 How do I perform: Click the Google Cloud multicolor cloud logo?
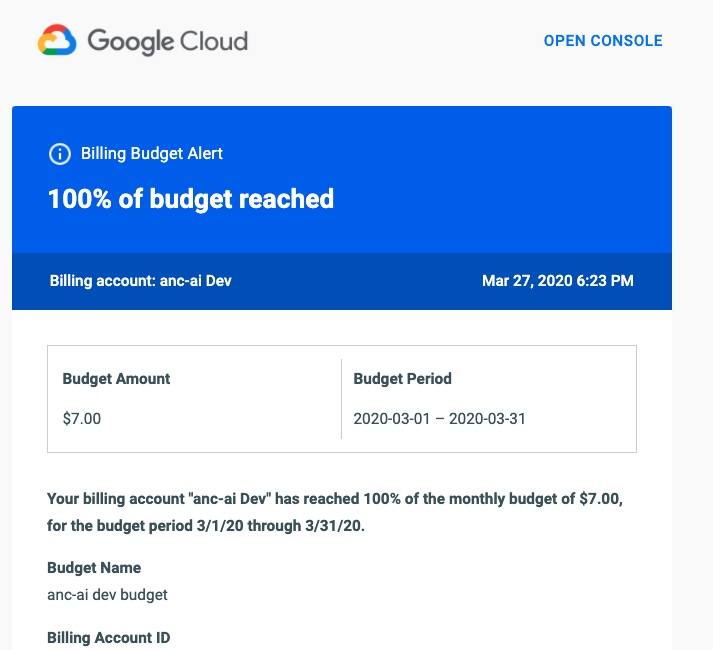(x=57, y=42)
